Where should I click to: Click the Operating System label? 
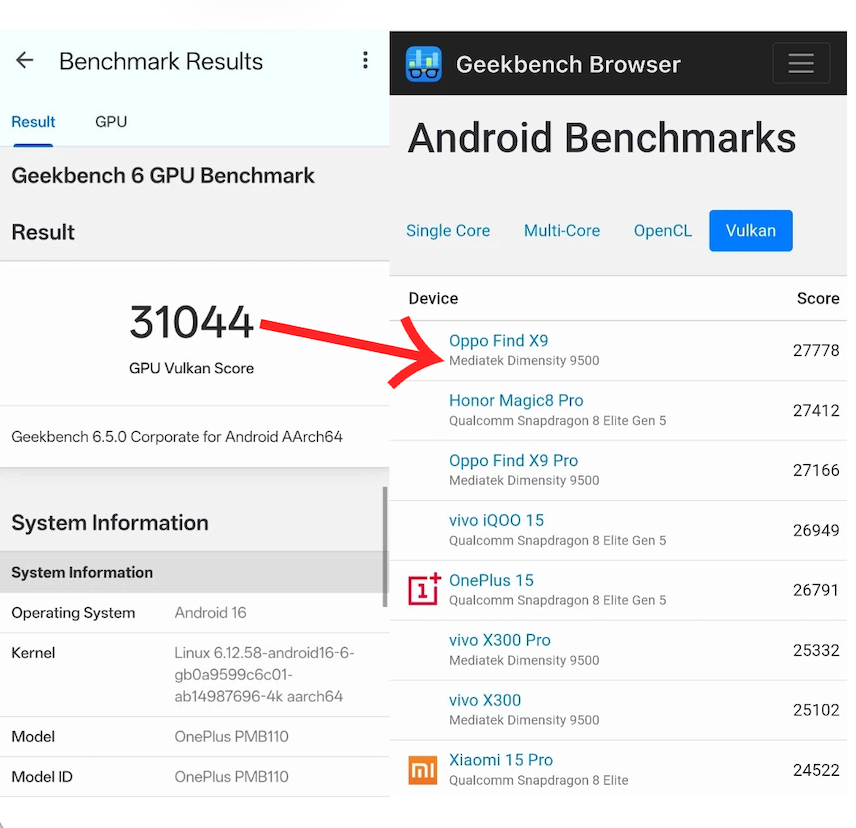[73, 612]
